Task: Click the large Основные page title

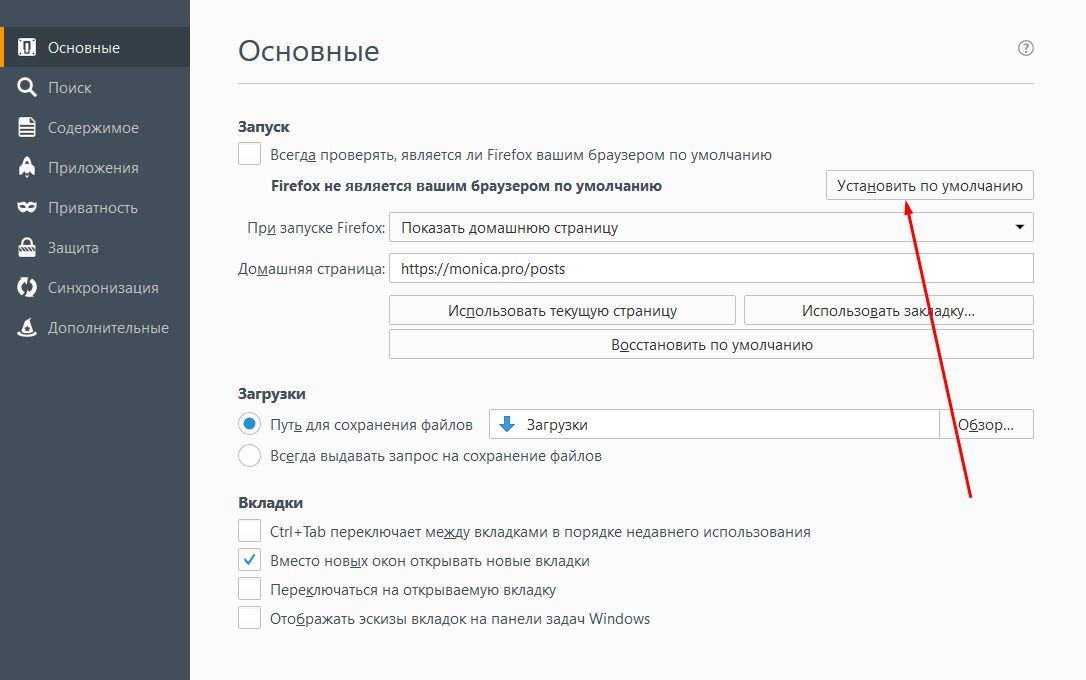Action: pos(309,51)
